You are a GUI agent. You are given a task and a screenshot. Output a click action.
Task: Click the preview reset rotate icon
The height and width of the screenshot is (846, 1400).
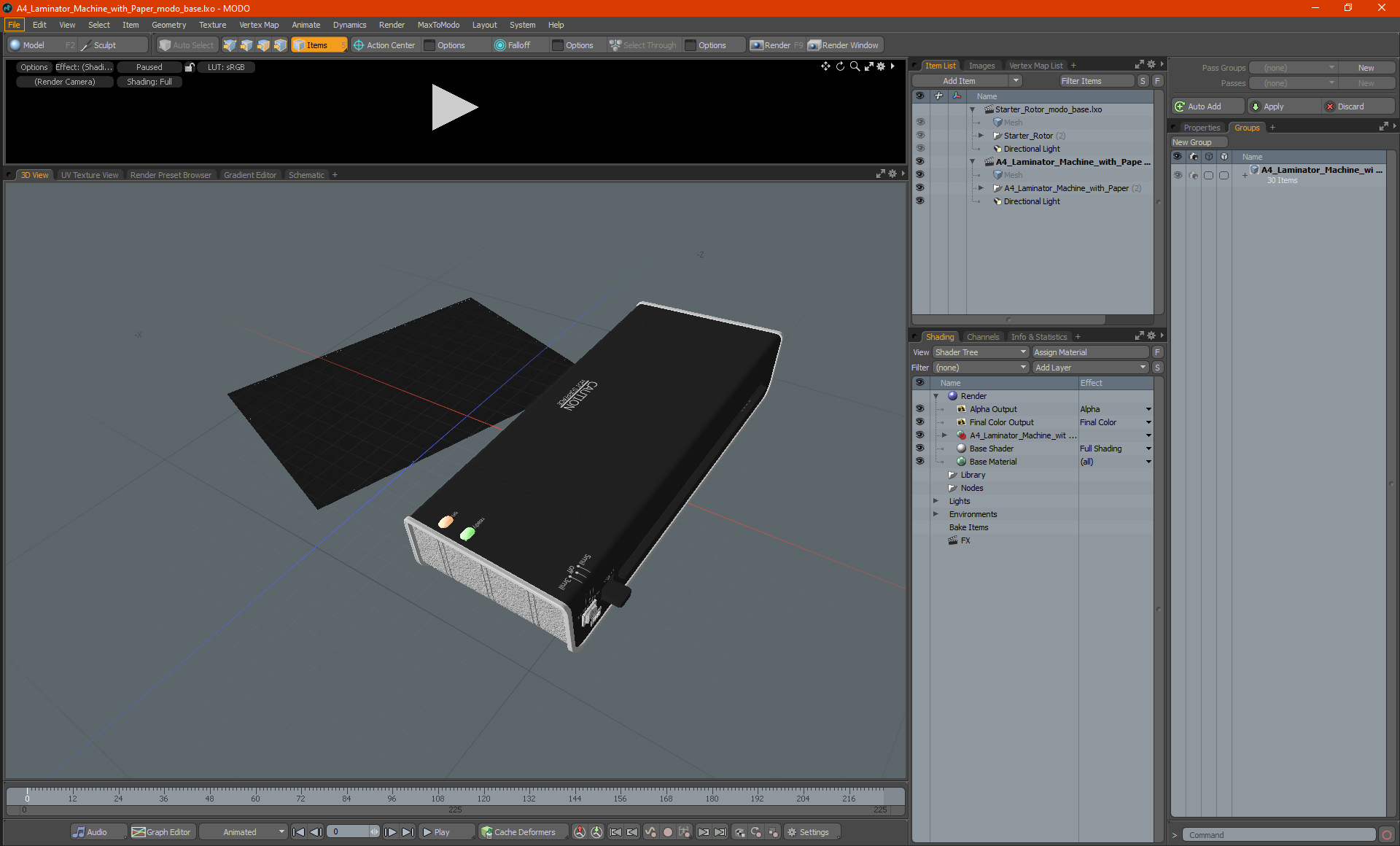click(840, 66)
